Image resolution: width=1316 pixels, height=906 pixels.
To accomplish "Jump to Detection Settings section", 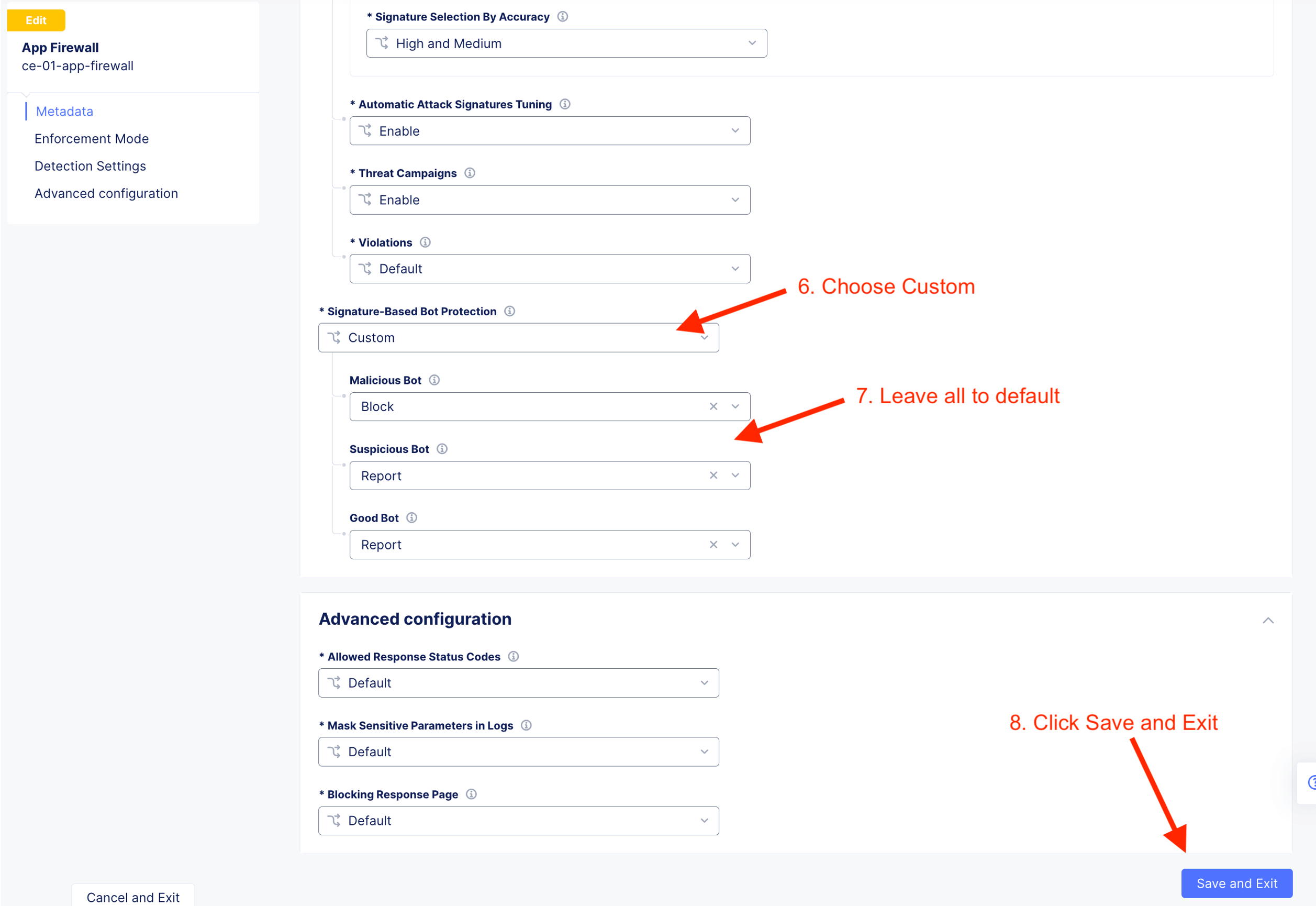I will pos(90,166).
